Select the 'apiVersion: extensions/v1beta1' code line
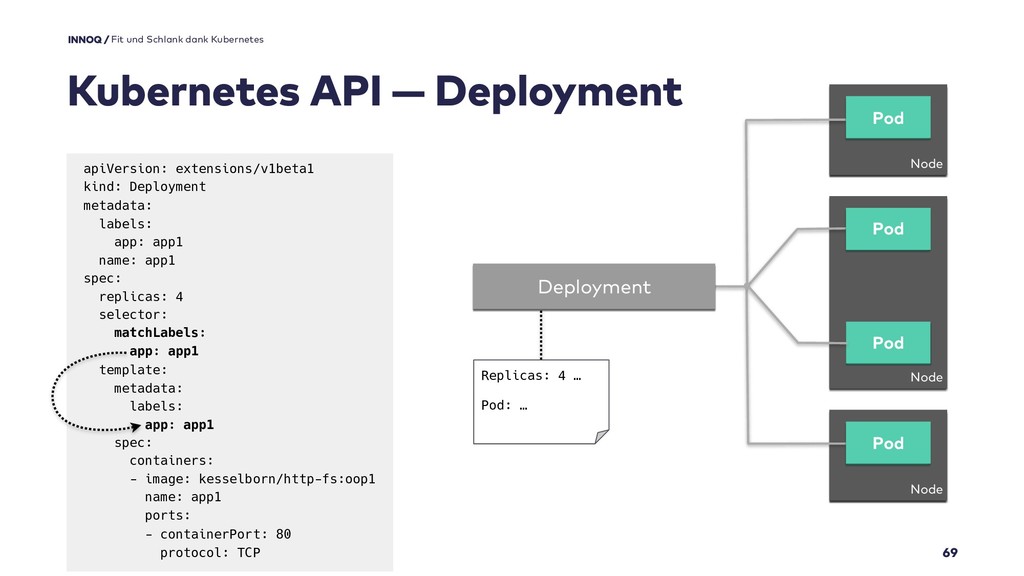The width and height of the screenshot is (1024, 576). (199, 168)
